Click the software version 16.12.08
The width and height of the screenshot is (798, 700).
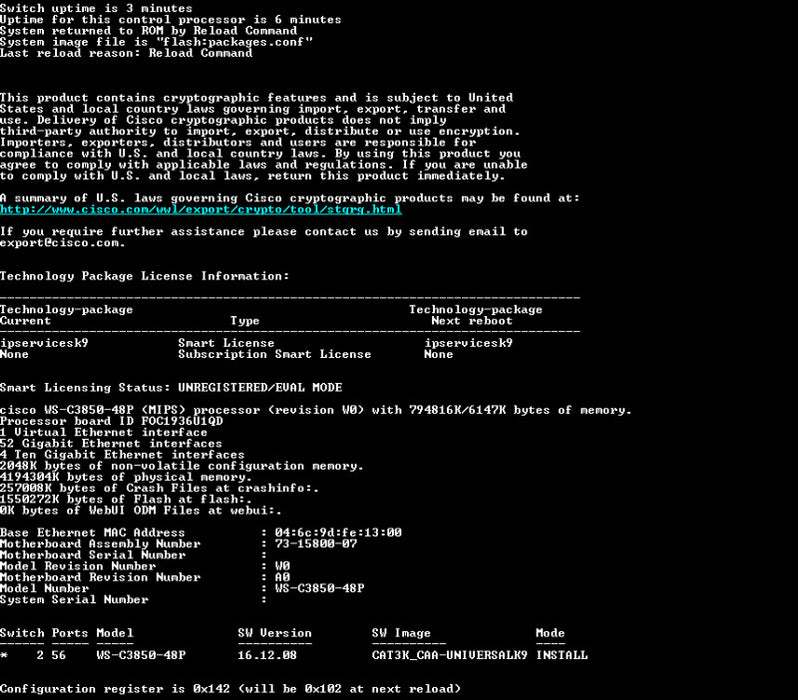pos(267,655)
